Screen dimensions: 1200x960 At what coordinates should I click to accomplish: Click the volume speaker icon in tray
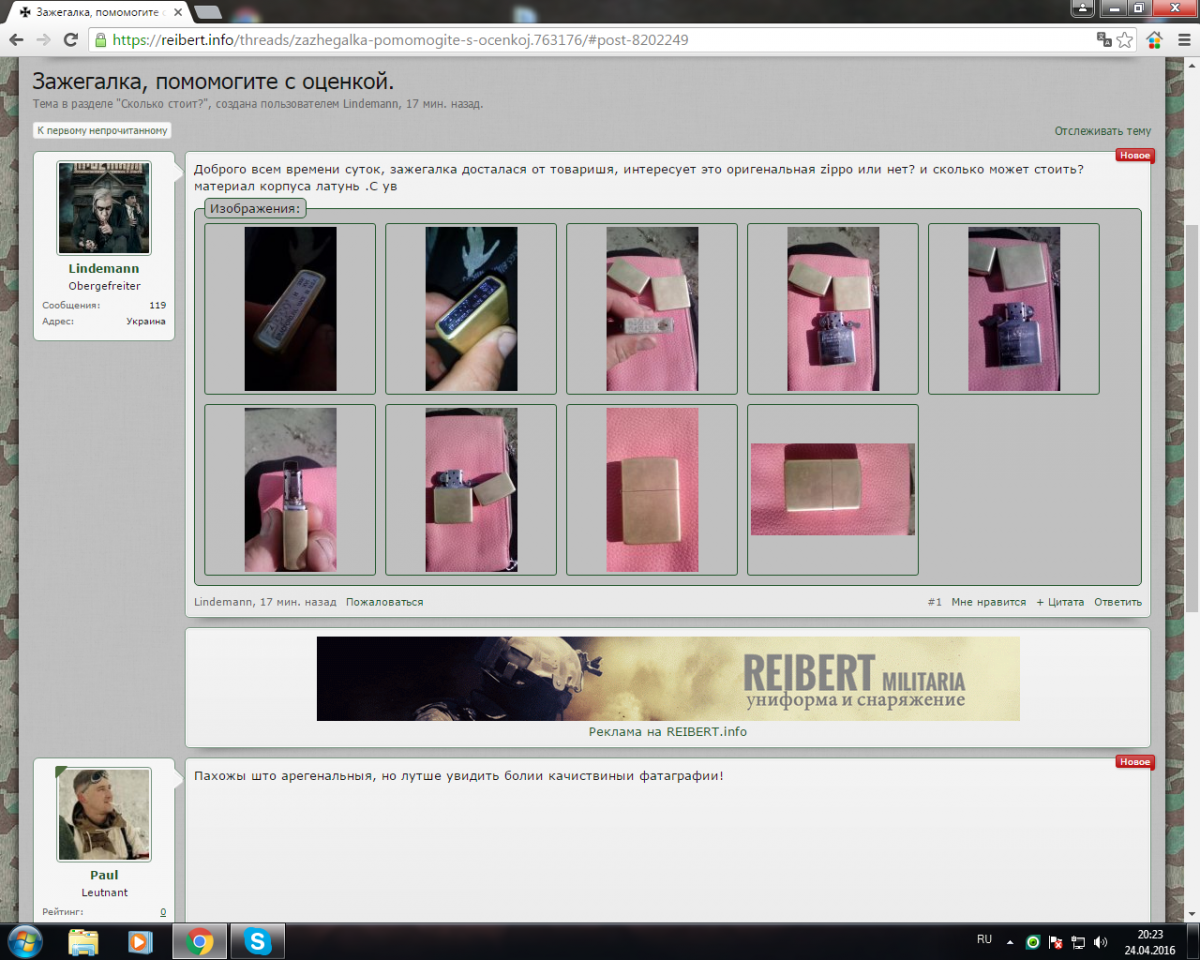[1100, 941]
